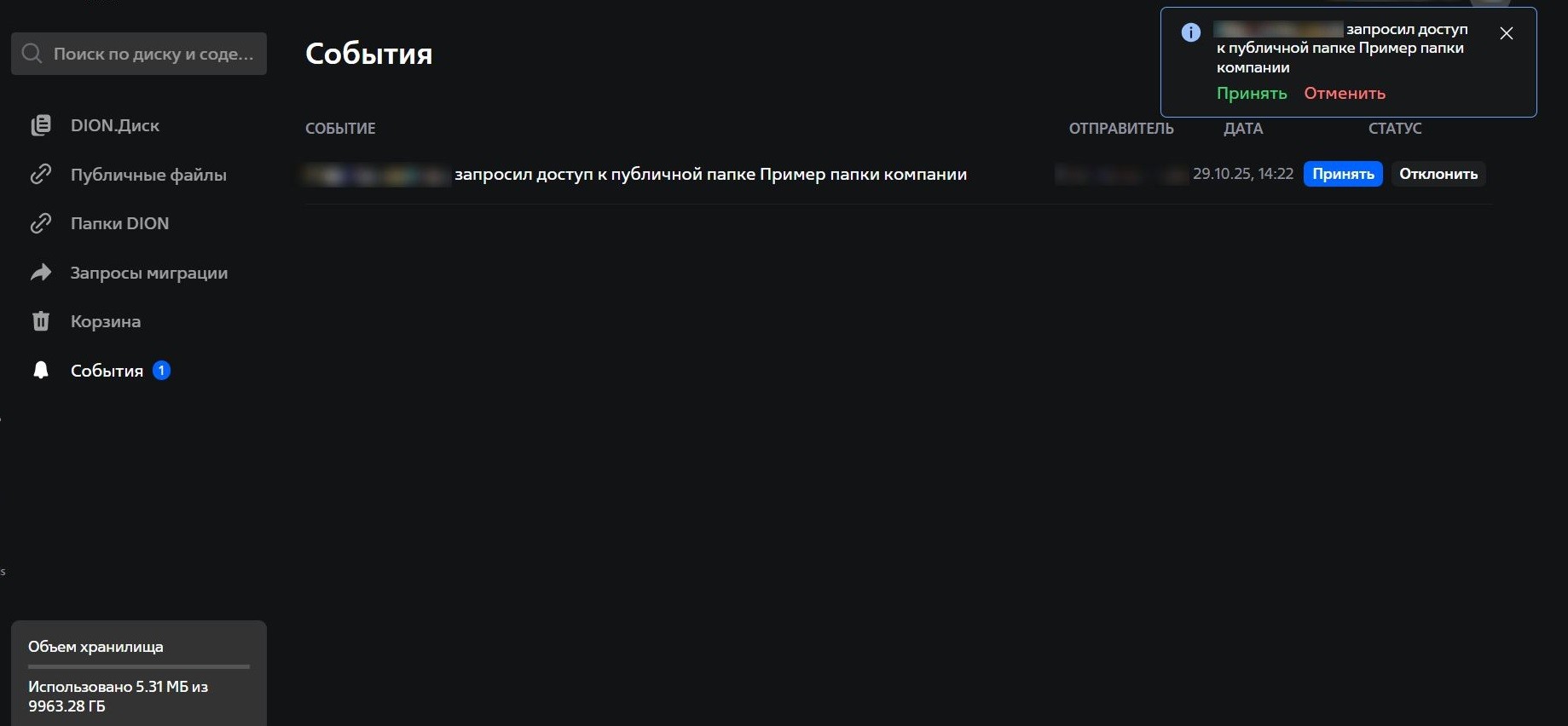The width and height of the screenshot is (1568, 726).
Task: Click the Корзина trash icon
Action: point(41,321)
